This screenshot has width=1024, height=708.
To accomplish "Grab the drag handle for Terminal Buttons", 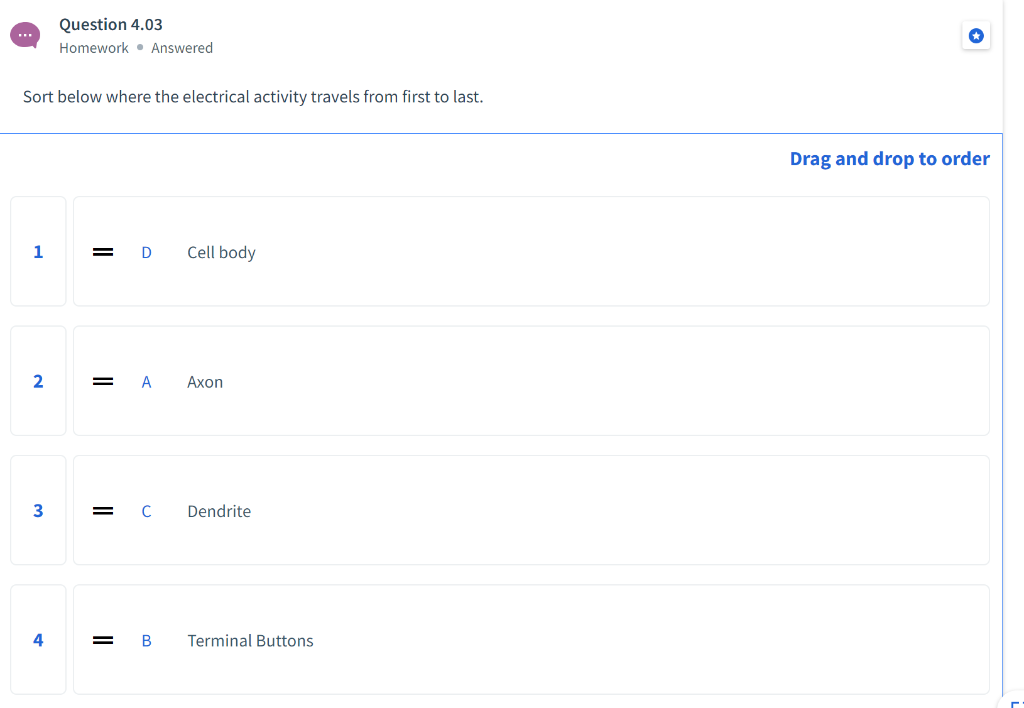I will pos(102,640).
